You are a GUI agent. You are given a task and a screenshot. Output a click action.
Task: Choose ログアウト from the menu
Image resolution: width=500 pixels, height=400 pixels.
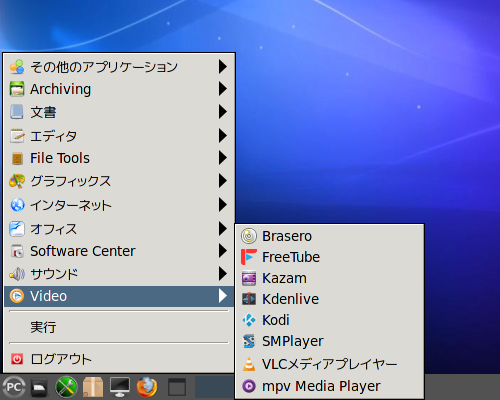119,359
